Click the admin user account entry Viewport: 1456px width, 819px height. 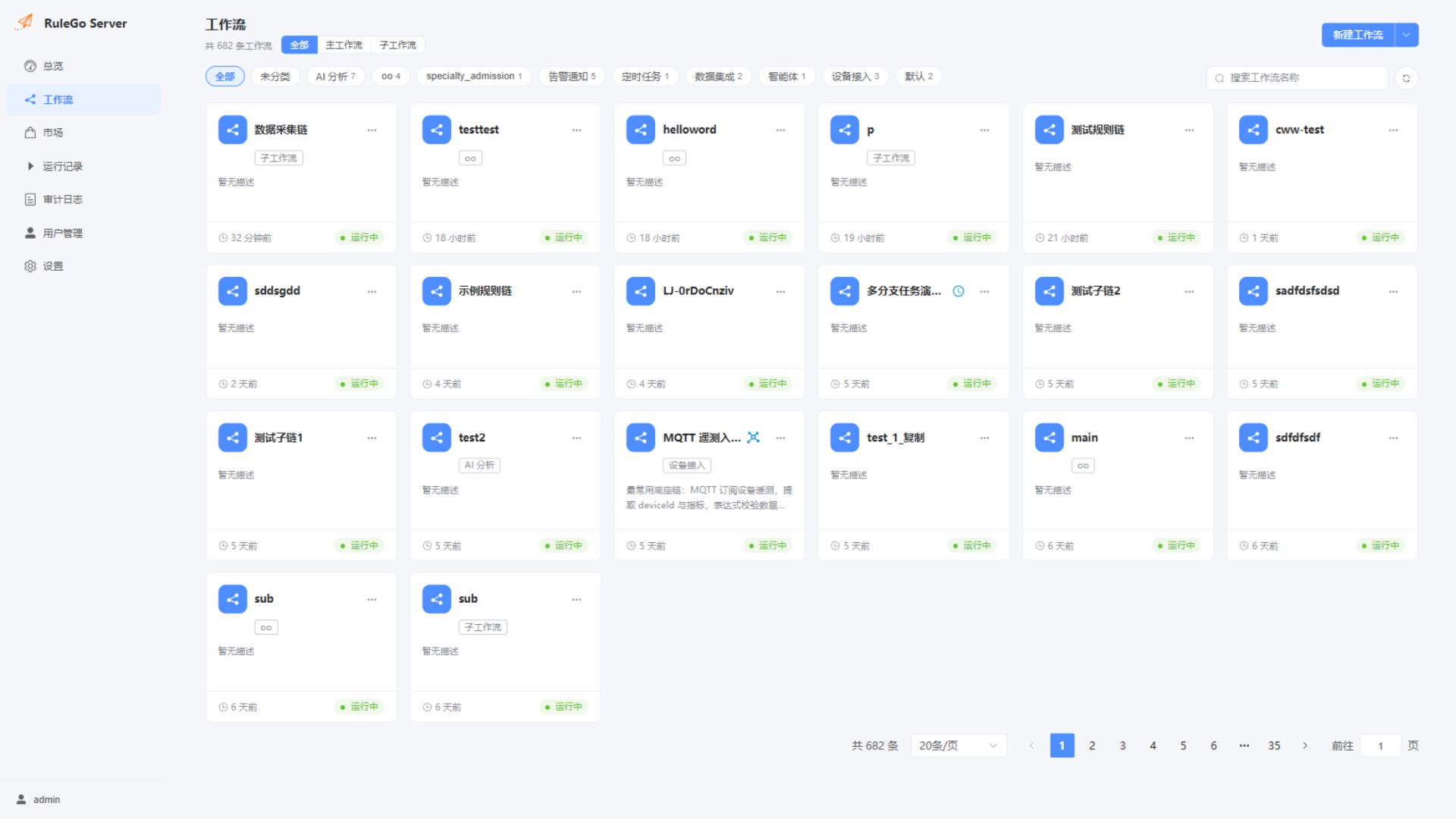(39, 799)
